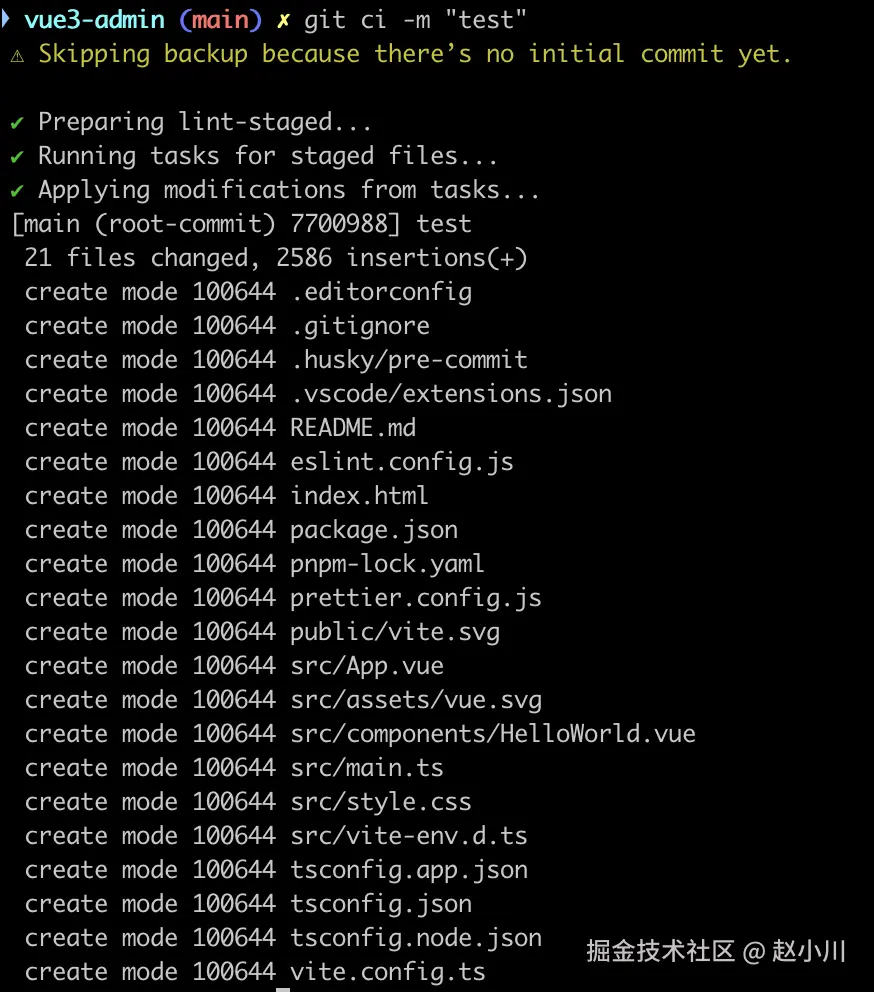Click the checkmark beside Applying modifications
This screenshot has width=874, height=992.
pos(17,190)
